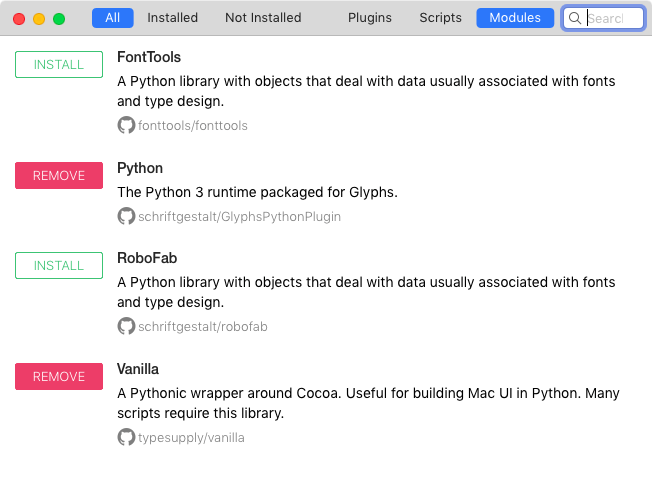The image size is (652, 477).
Task: Filter list to Installed items
Action: (172, 18)
